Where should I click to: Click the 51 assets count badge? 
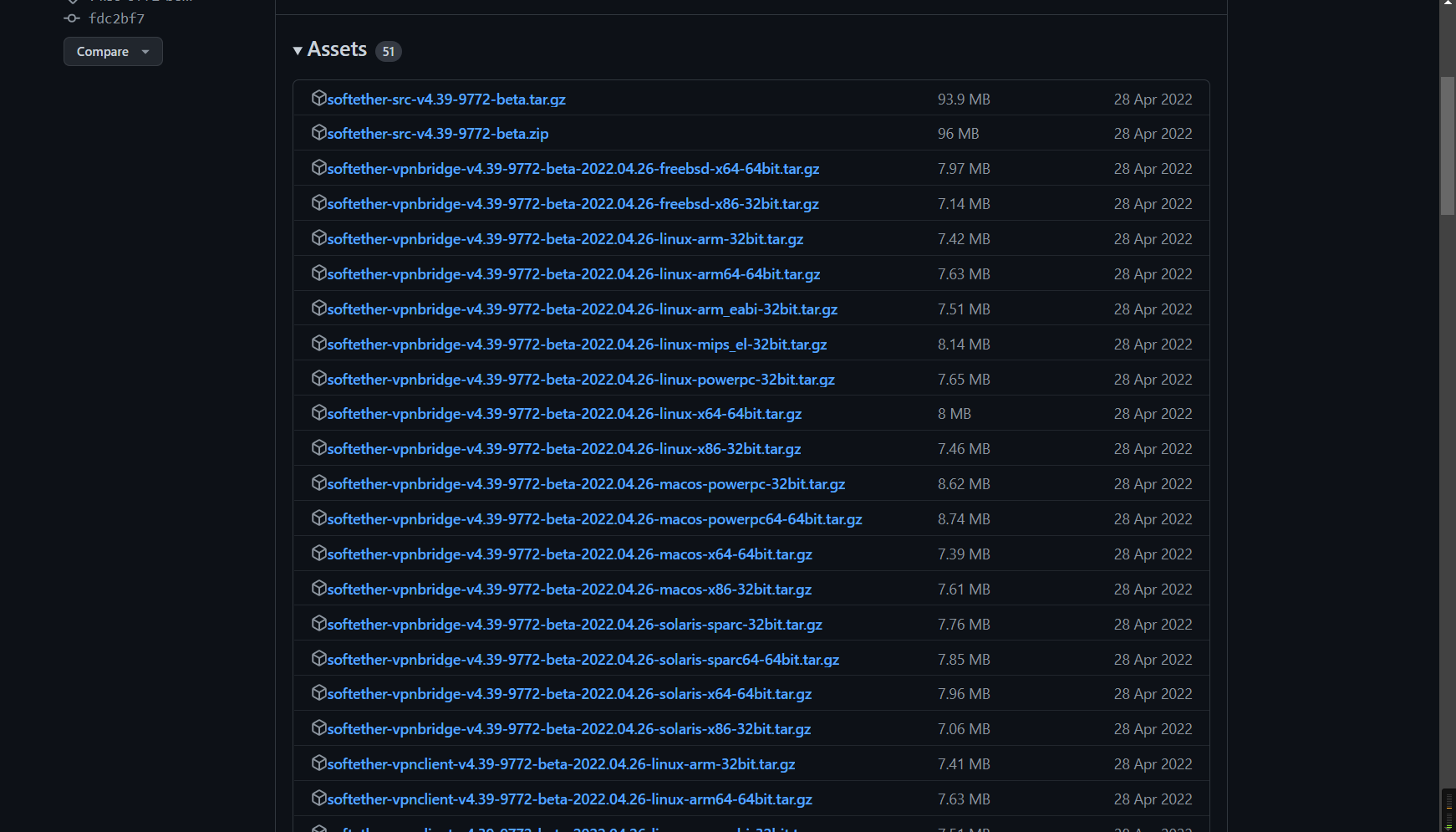pyautogui.click(x=388, y=50)
